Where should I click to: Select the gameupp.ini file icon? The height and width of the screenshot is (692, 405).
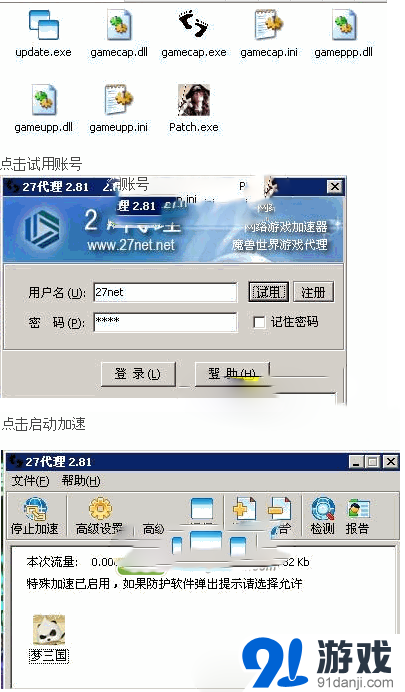(118, 100)
